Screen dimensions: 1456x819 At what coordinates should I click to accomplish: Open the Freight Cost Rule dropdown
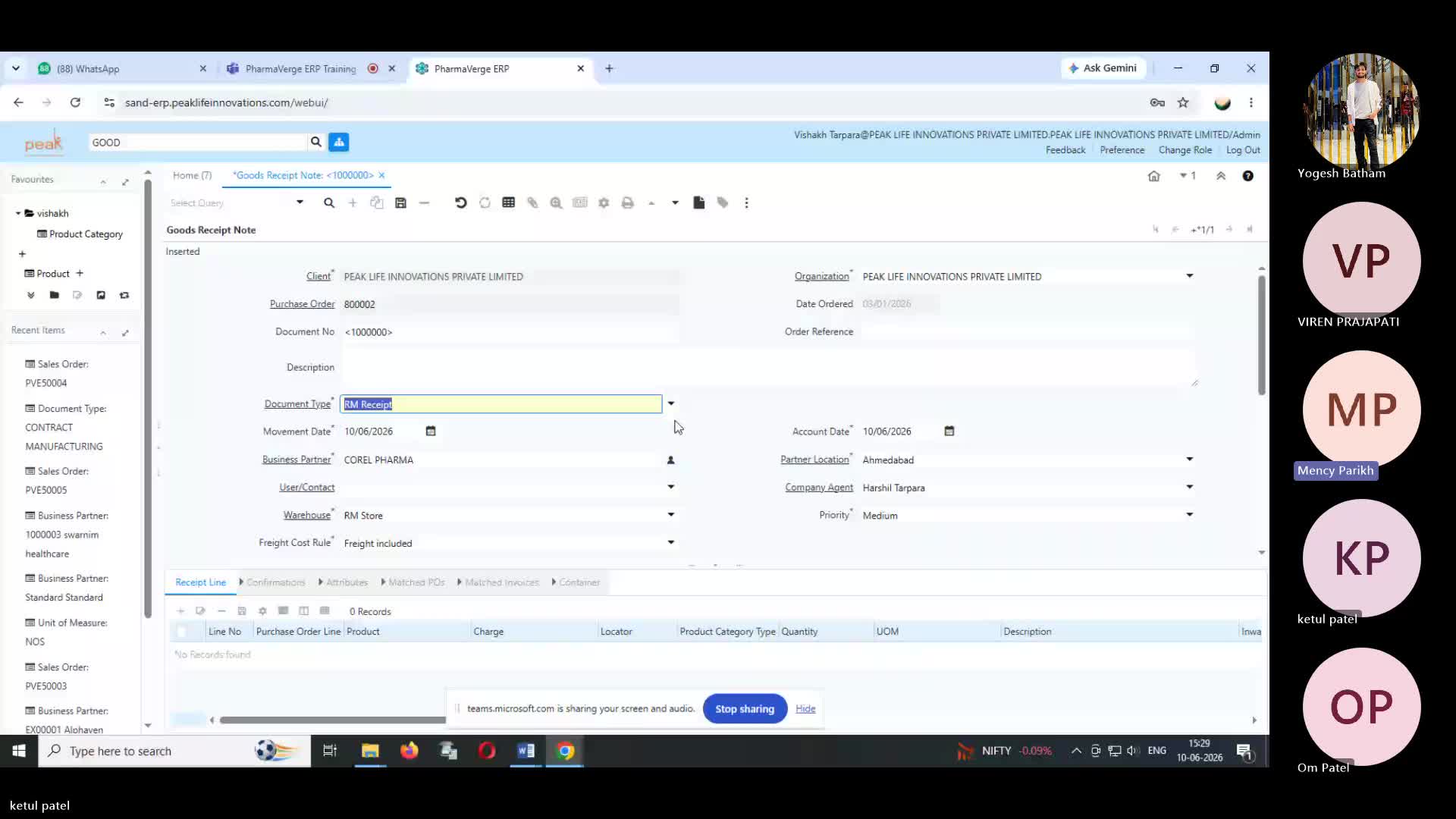point(671,542)
